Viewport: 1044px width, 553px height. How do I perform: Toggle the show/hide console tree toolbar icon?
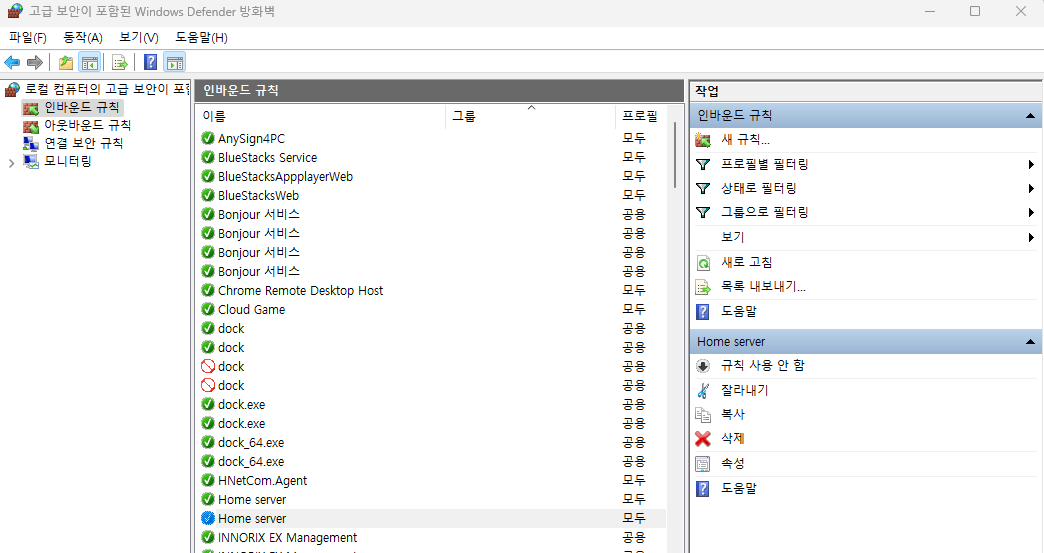click(89, 63)
